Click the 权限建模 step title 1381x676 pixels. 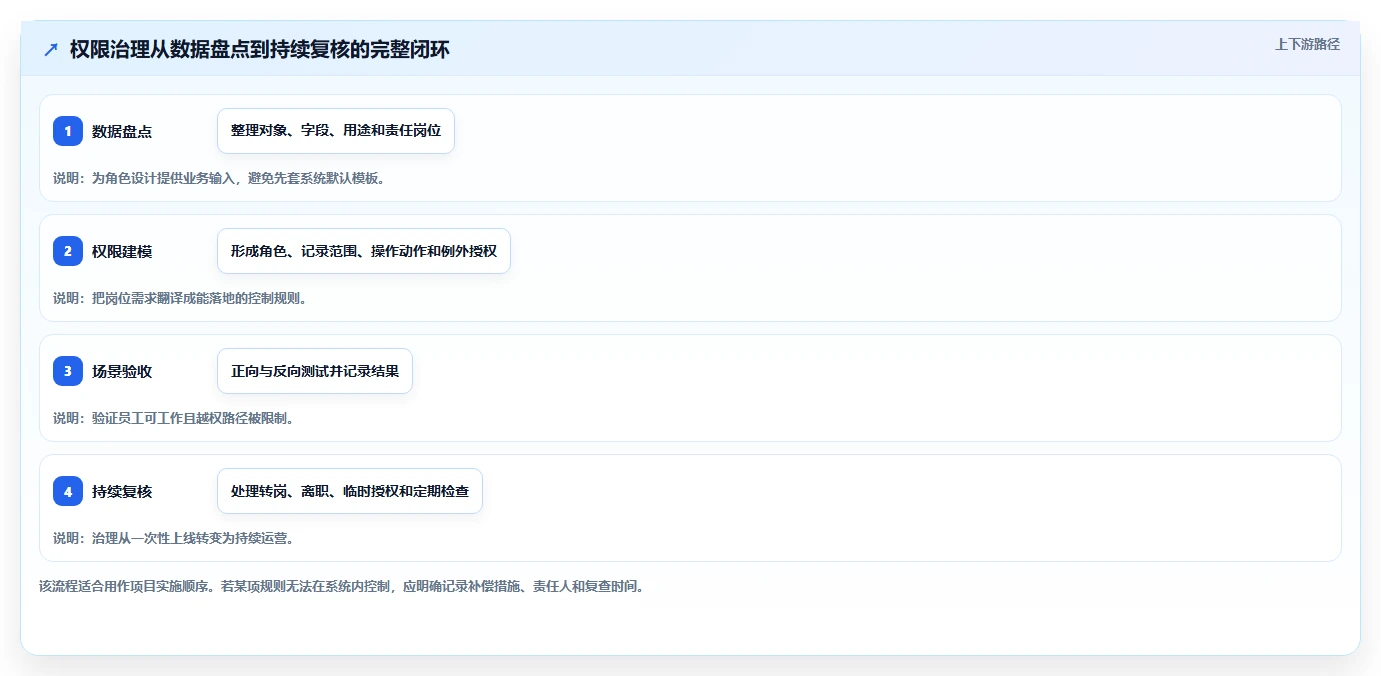click(122, 251)
